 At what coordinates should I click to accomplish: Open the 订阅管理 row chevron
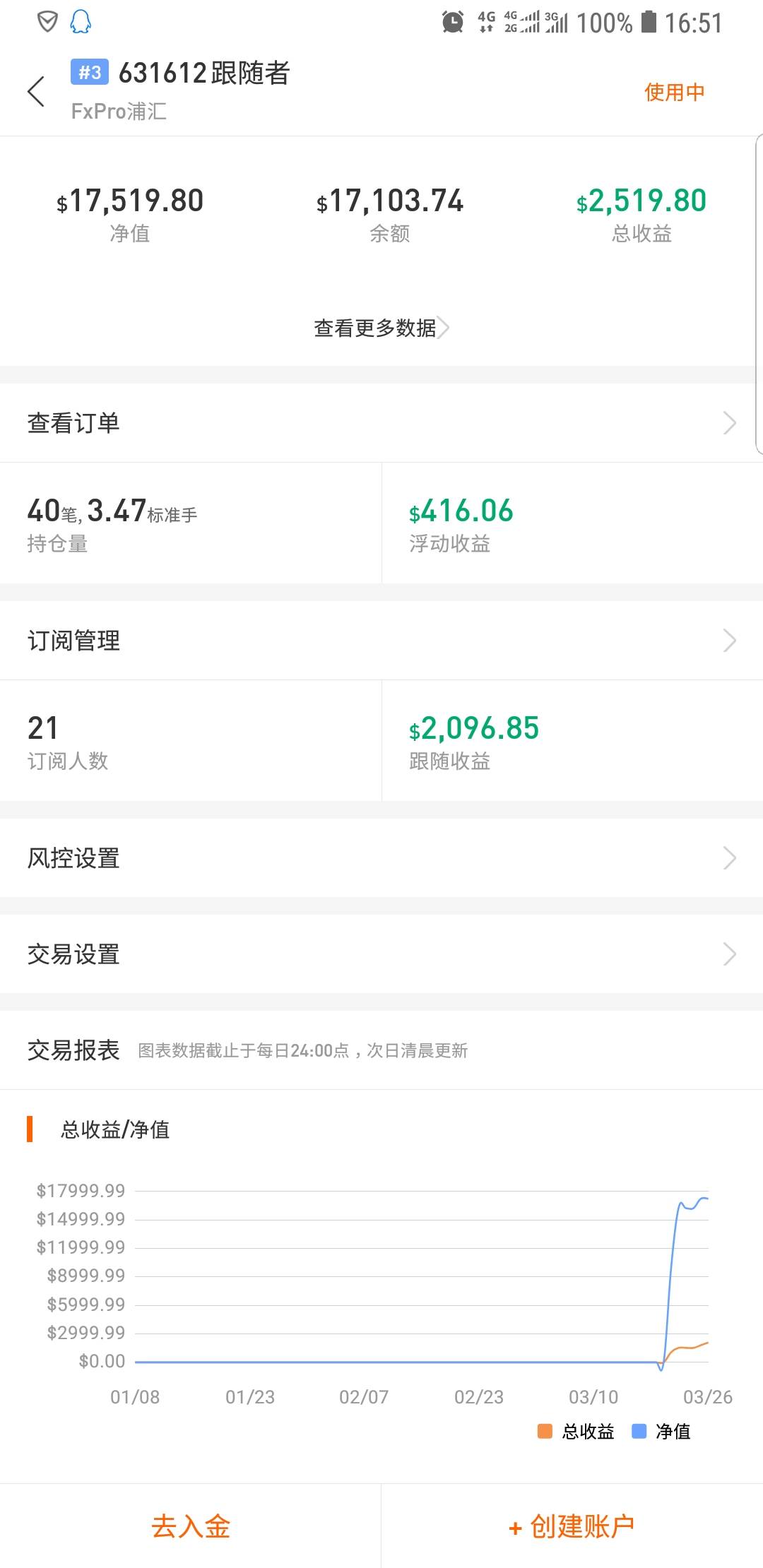(730, 641)
